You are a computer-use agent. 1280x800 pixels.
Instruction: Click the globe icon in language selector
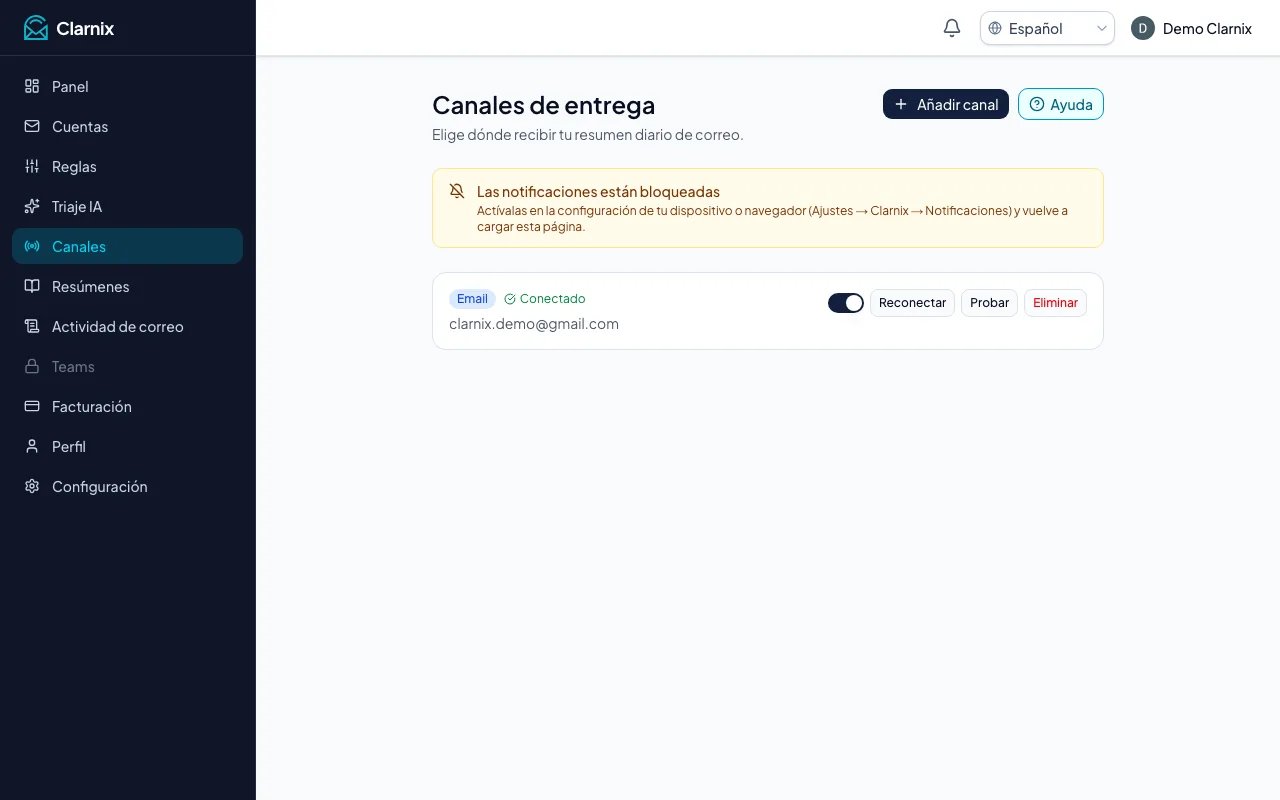[x=995, y=28]
